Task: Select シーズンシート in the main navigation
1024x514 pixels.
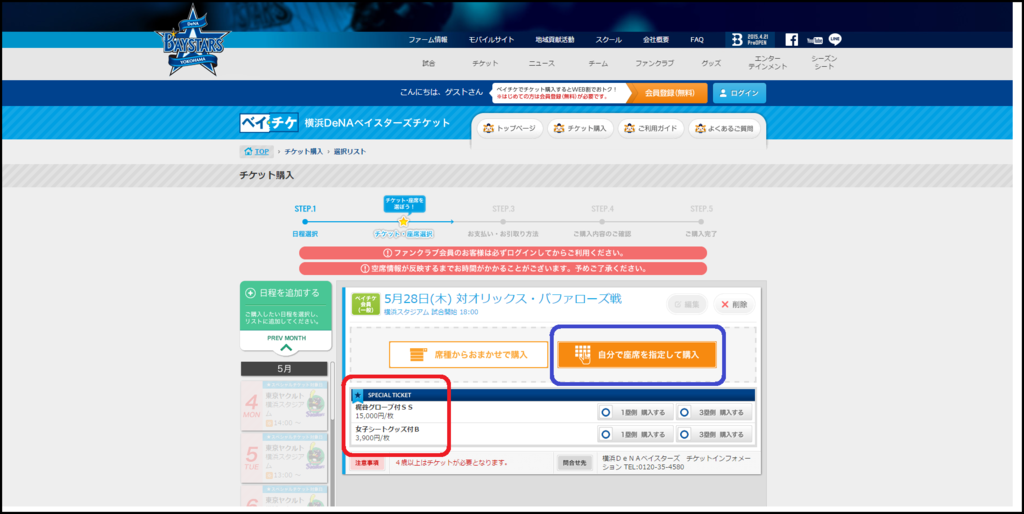Action: (x=824, y=63)
